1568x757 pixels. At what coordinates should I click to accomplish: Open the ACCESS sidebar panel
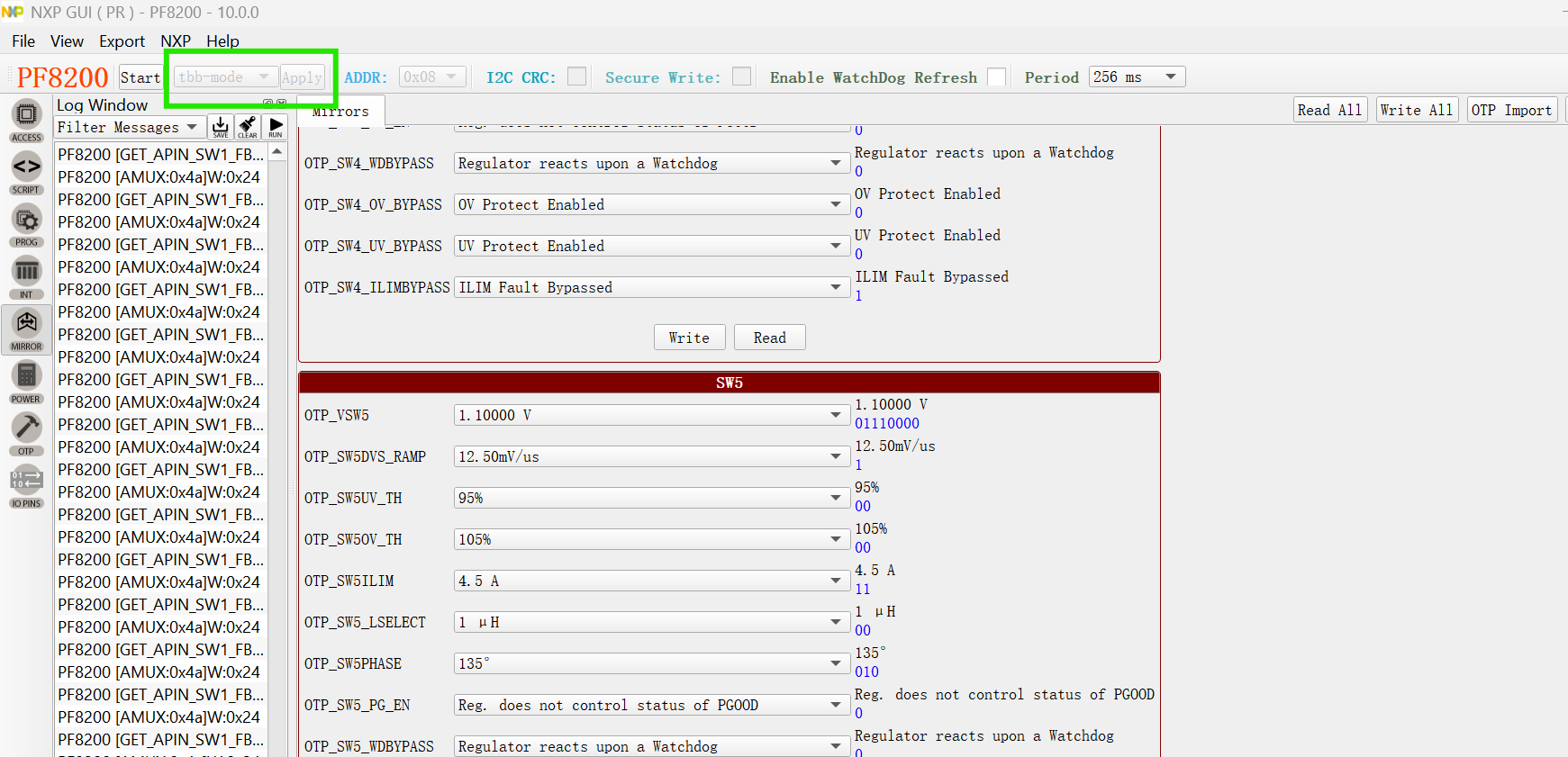26,120
